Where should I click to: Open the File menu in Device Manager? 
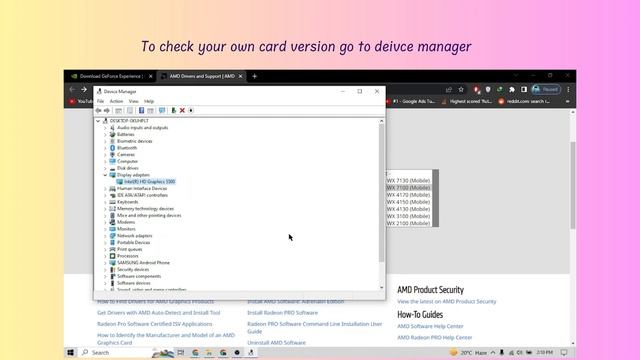[100, 101]
